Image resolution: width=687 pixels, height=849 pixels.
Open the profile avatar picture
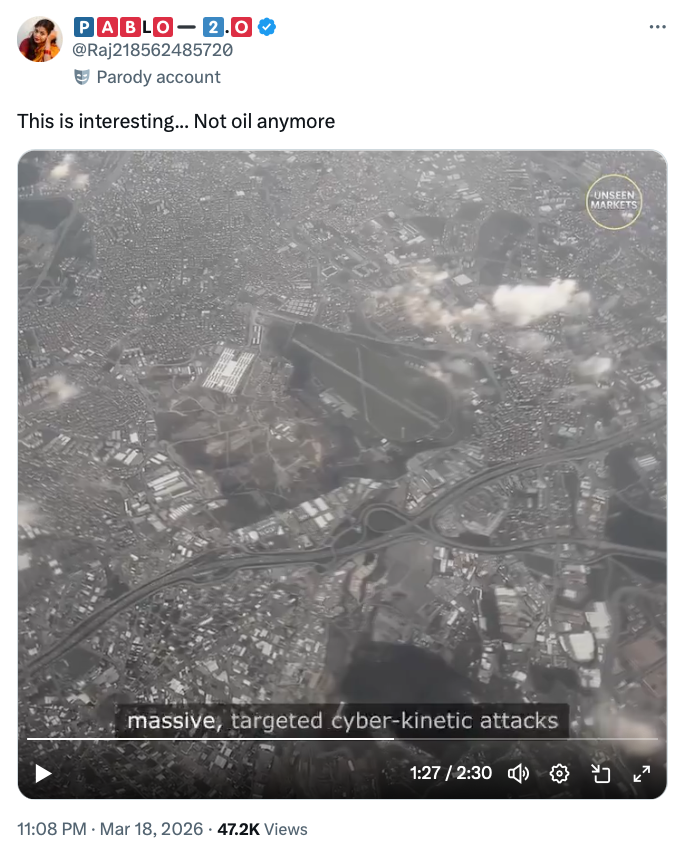tap(40, 39)
